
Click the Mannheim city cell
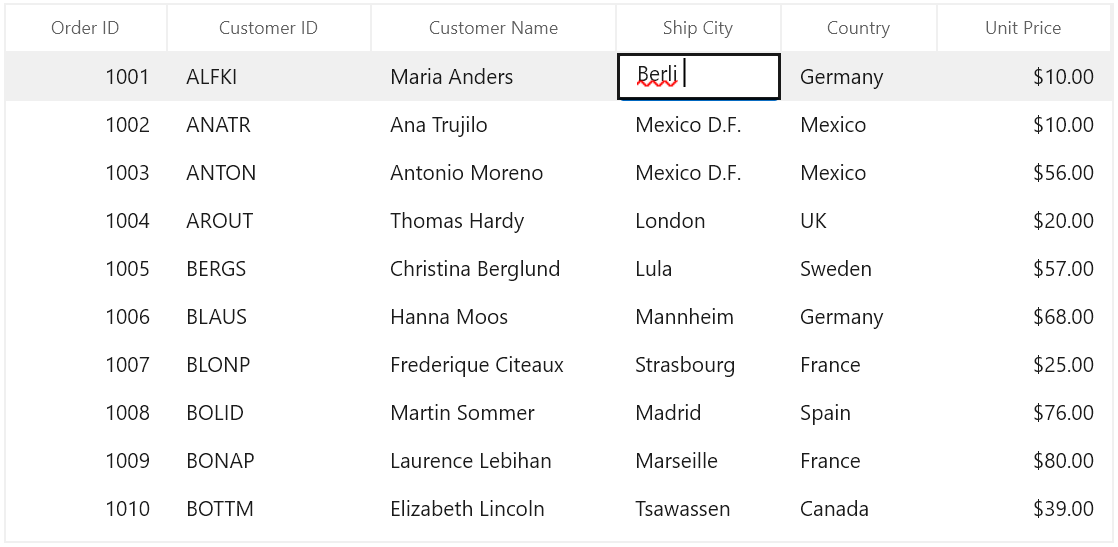pos(684,317)
